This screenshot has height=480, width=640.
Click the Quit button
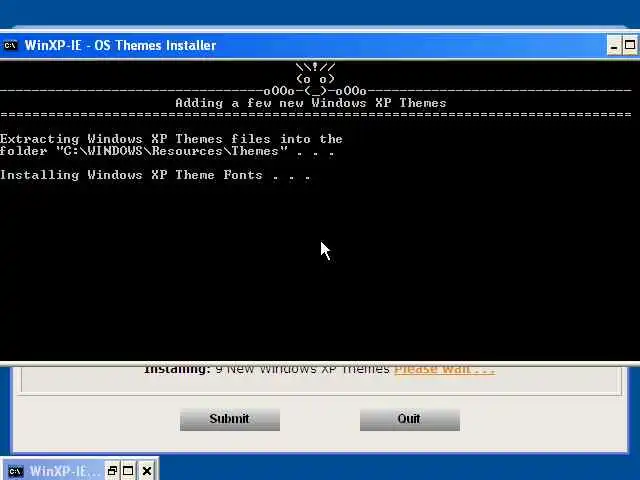410,419
